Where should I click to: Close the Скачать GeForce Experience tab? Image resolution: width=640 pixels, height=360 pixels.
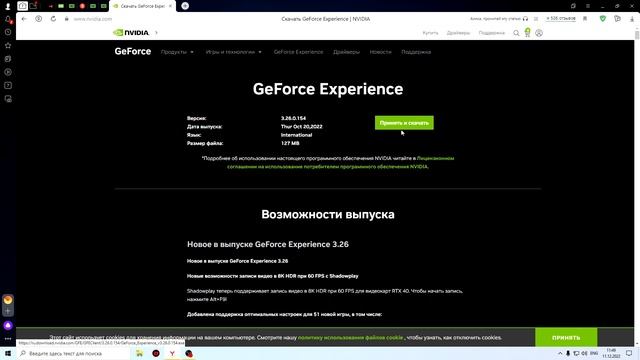[x=170, y=6]
